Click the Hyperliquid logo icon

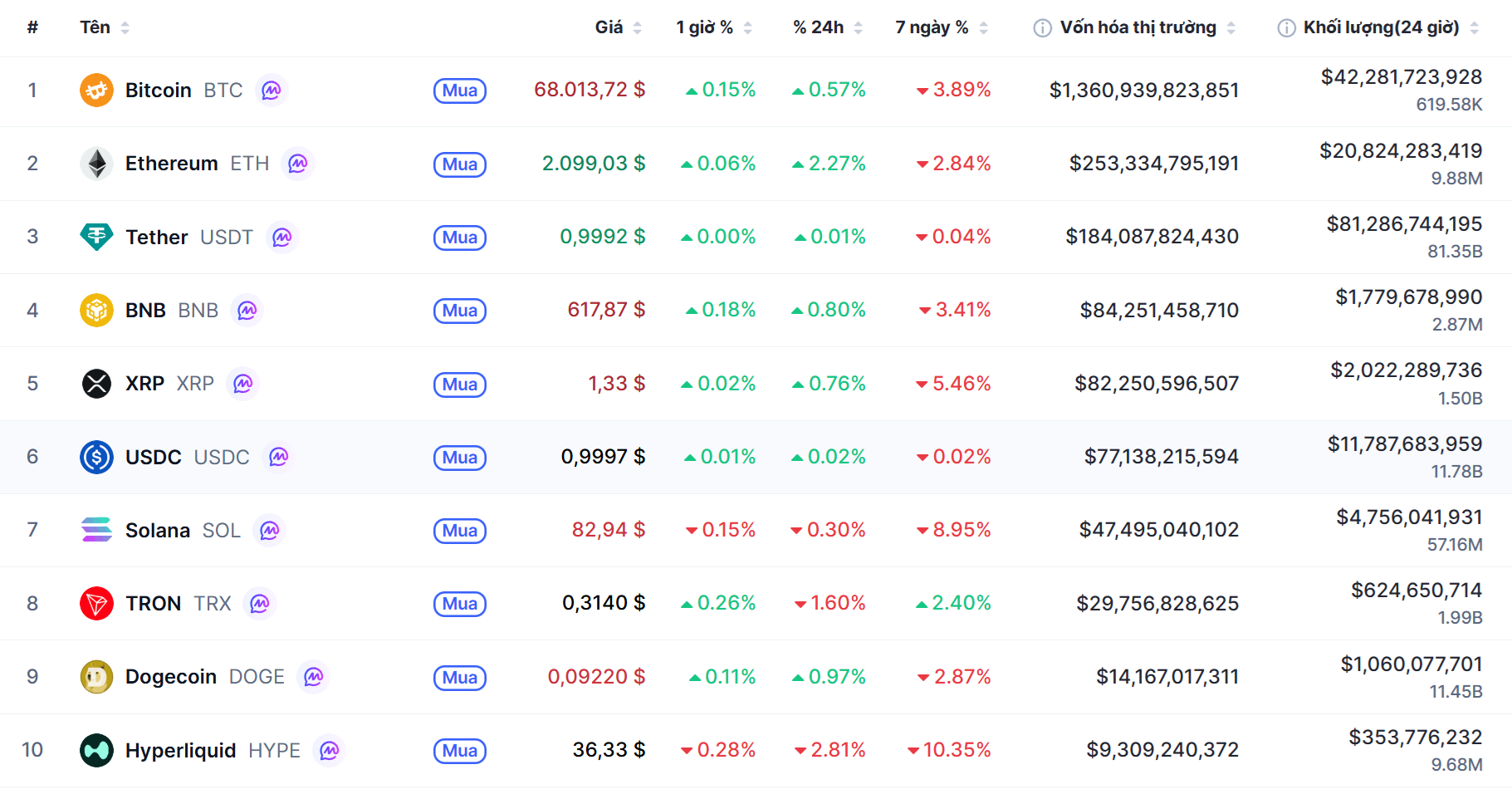point(96,750)
